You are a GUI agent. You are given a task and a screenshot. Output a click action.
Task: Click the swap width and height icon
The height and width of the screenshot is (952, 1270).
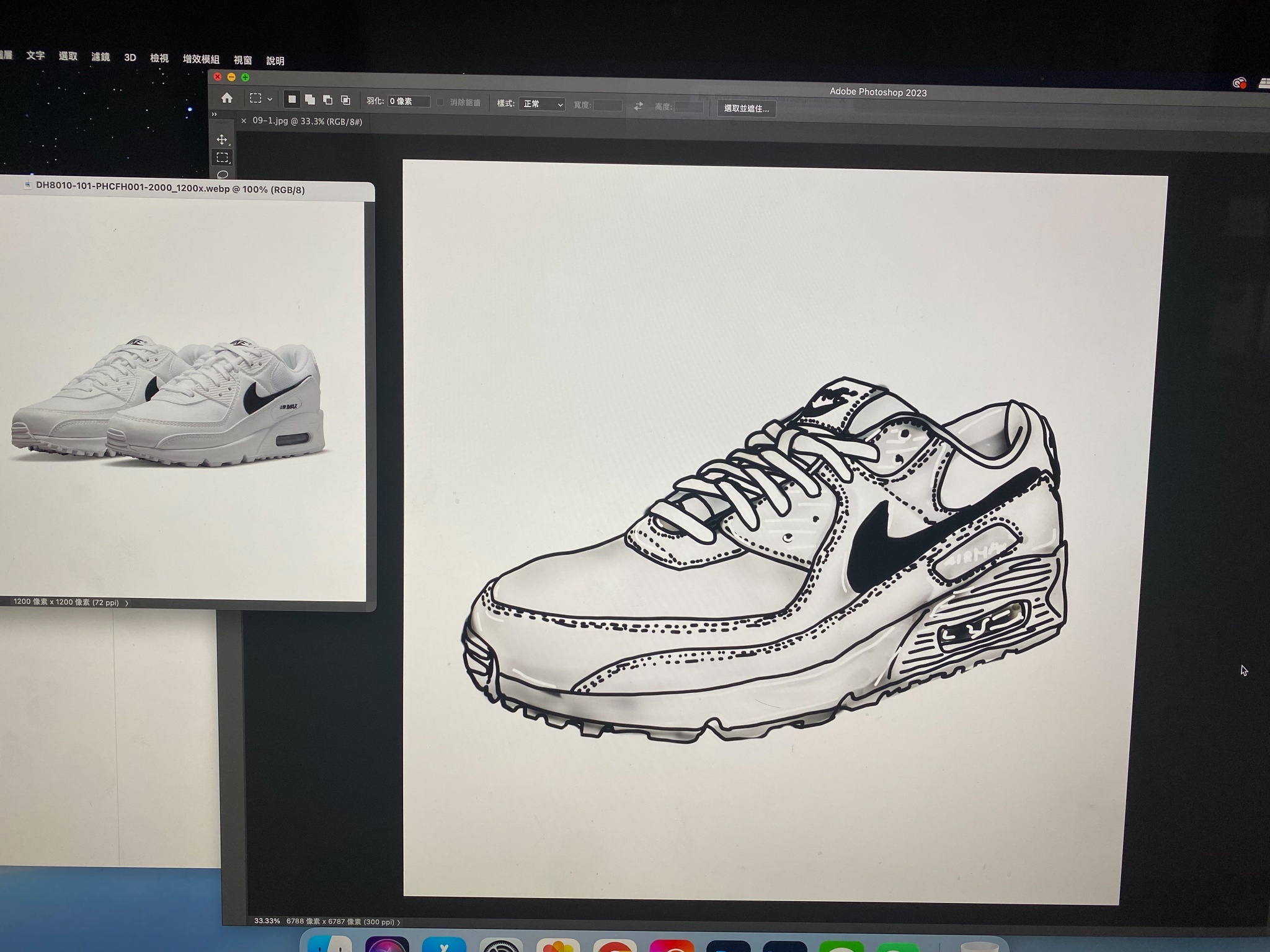(639, 106)
